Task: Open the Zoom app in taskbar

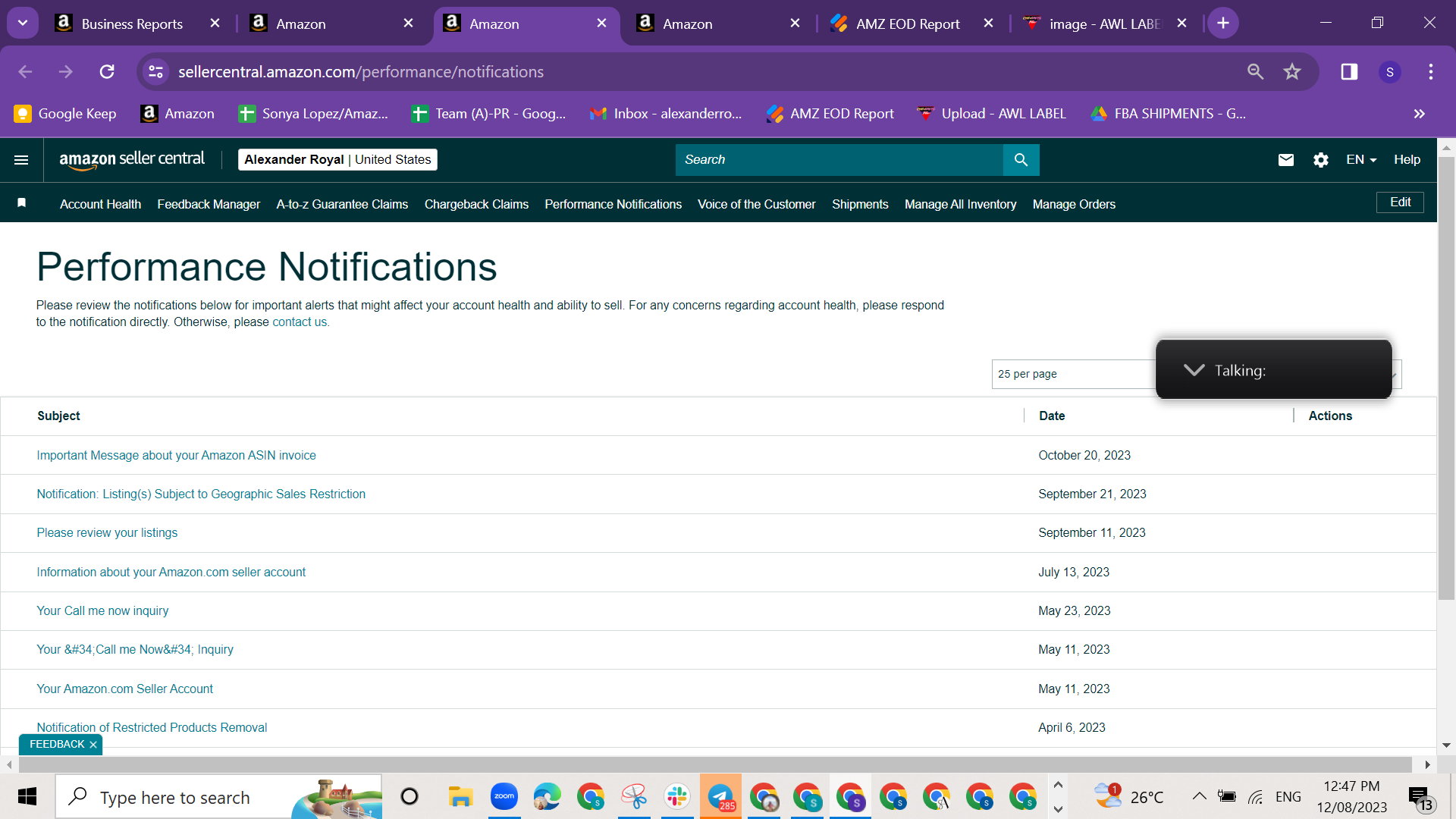Action: coord(504,796)
